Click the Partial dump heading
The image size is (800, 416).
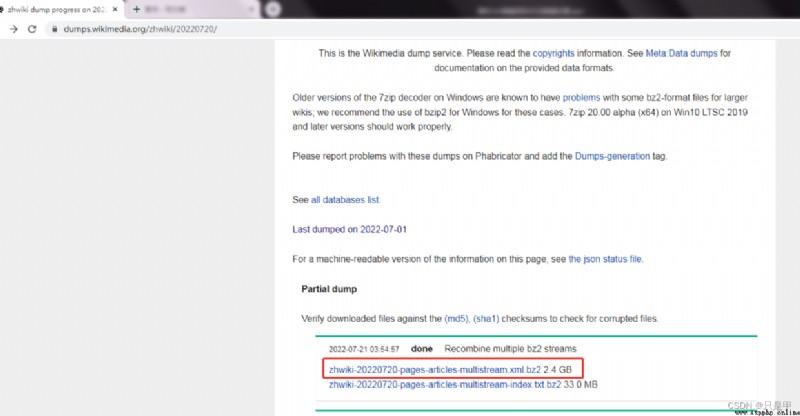click(x=329, y=289)
